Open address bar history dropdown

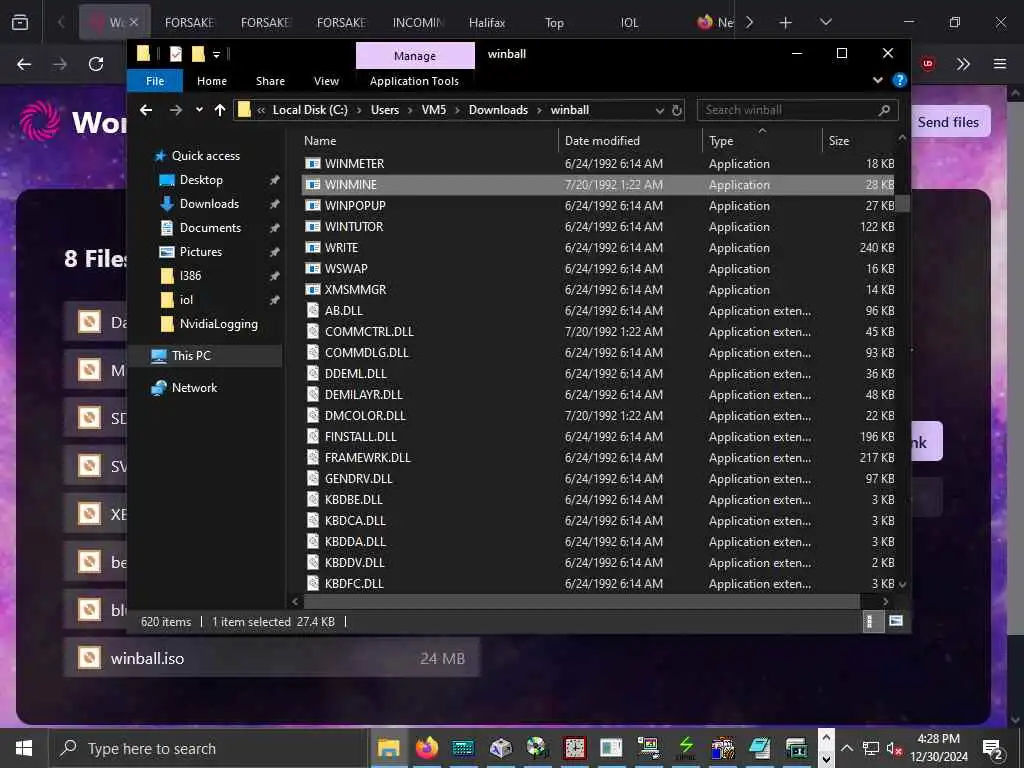660,110
